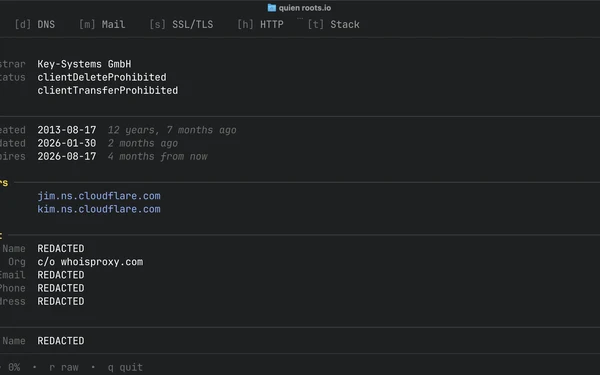Go to the HTTP tab

click(x=260, y=24)
